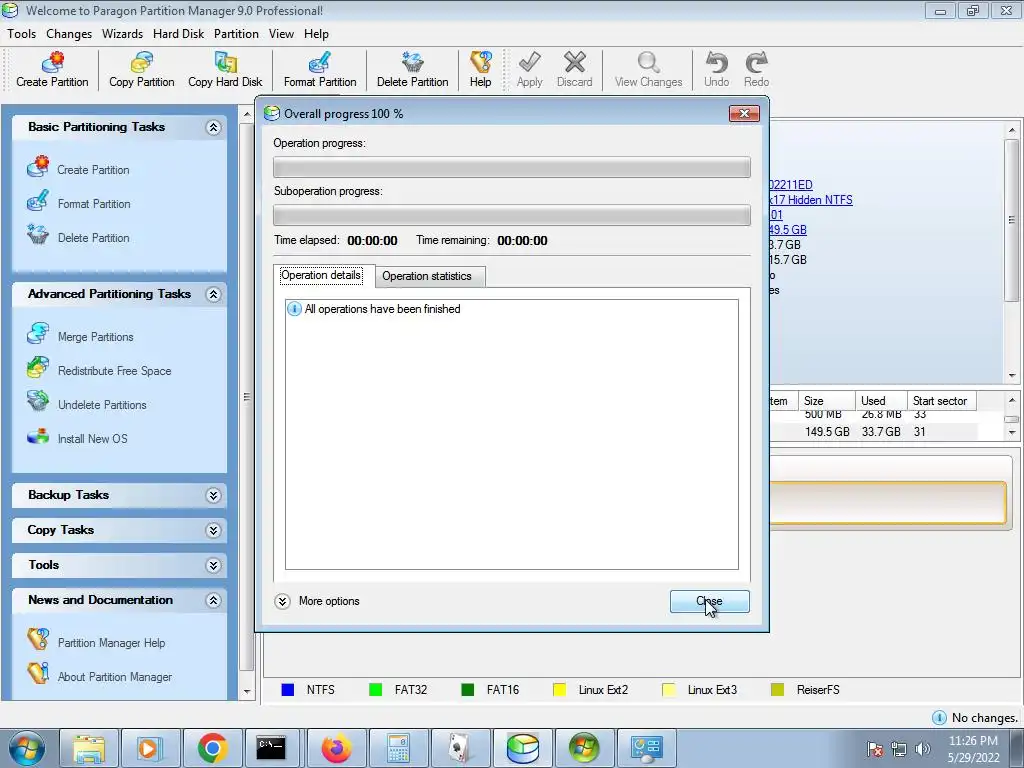This screenshot has height=768, width=1024.
Task: Click the Linux Ext2 yellow legend swatch
Action: click(x=560, y=690)
